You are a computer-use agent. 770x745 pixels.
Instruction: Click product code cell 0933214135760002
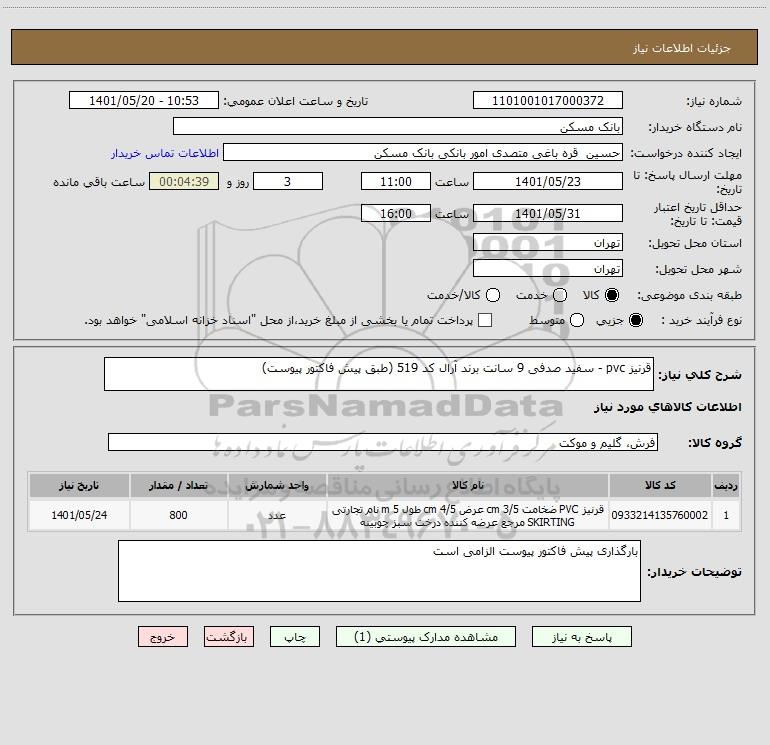660,515
